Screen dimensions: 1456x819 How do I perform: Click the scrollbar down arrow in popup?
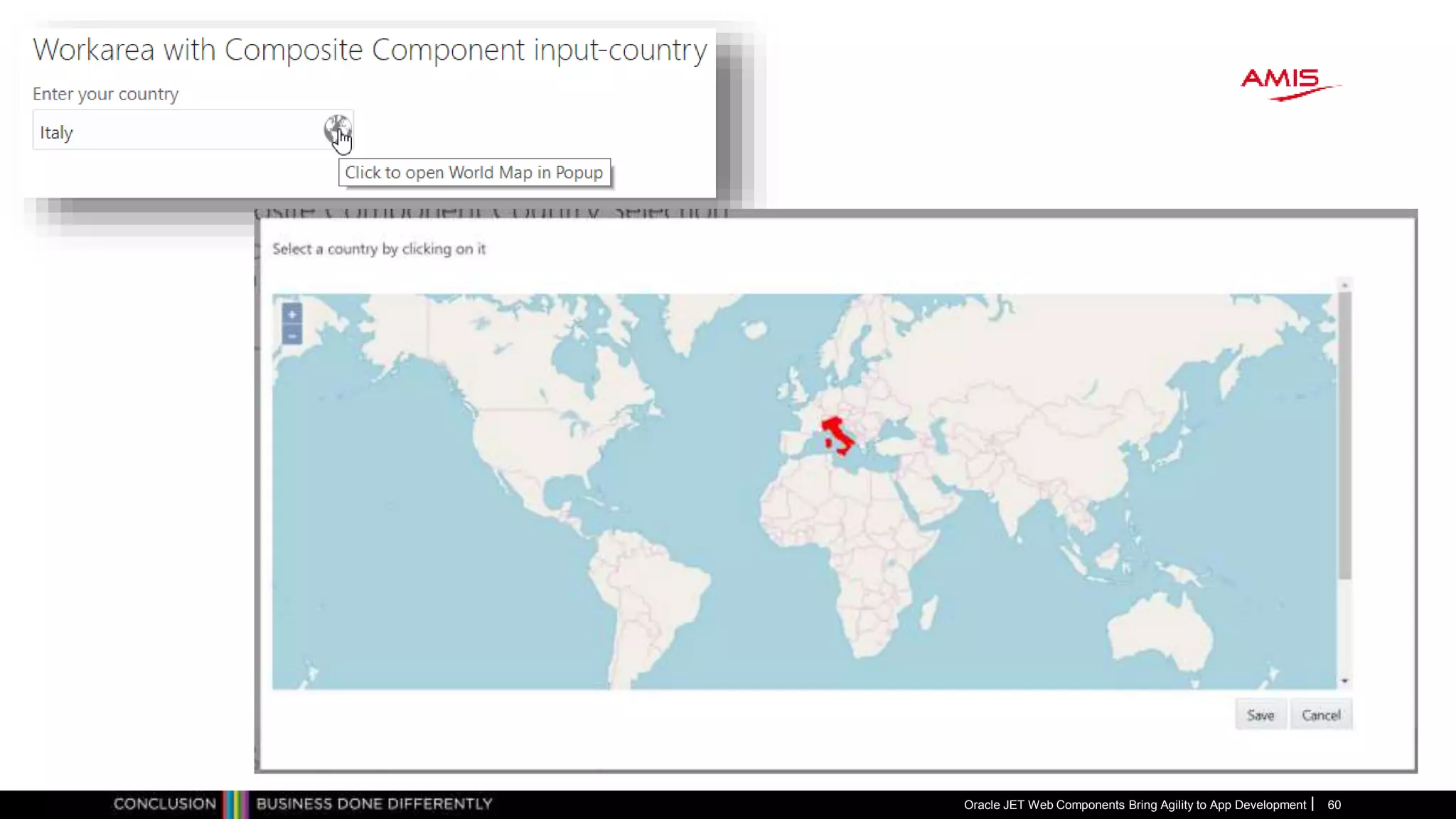[x=1344, y=681]
